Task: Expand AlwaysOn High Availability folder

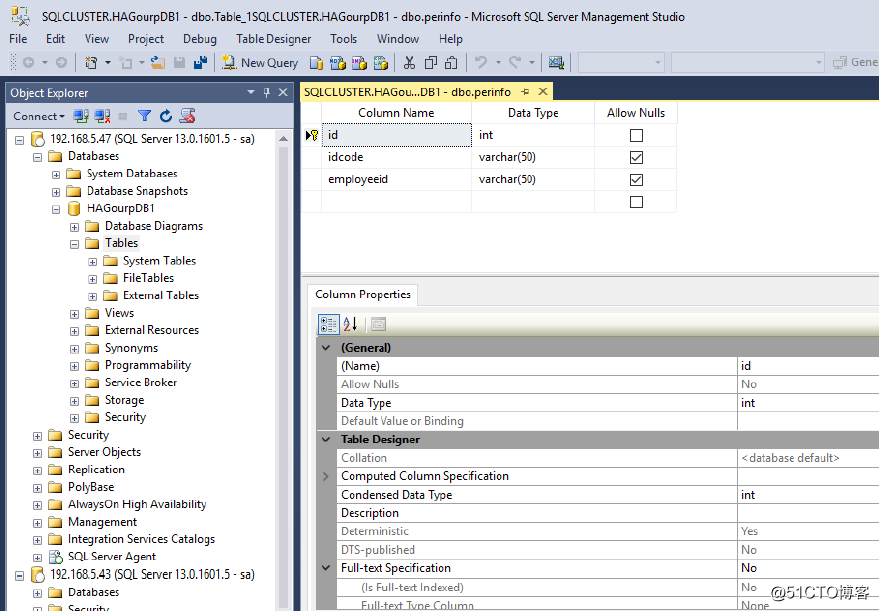Action: coord(38,505)
